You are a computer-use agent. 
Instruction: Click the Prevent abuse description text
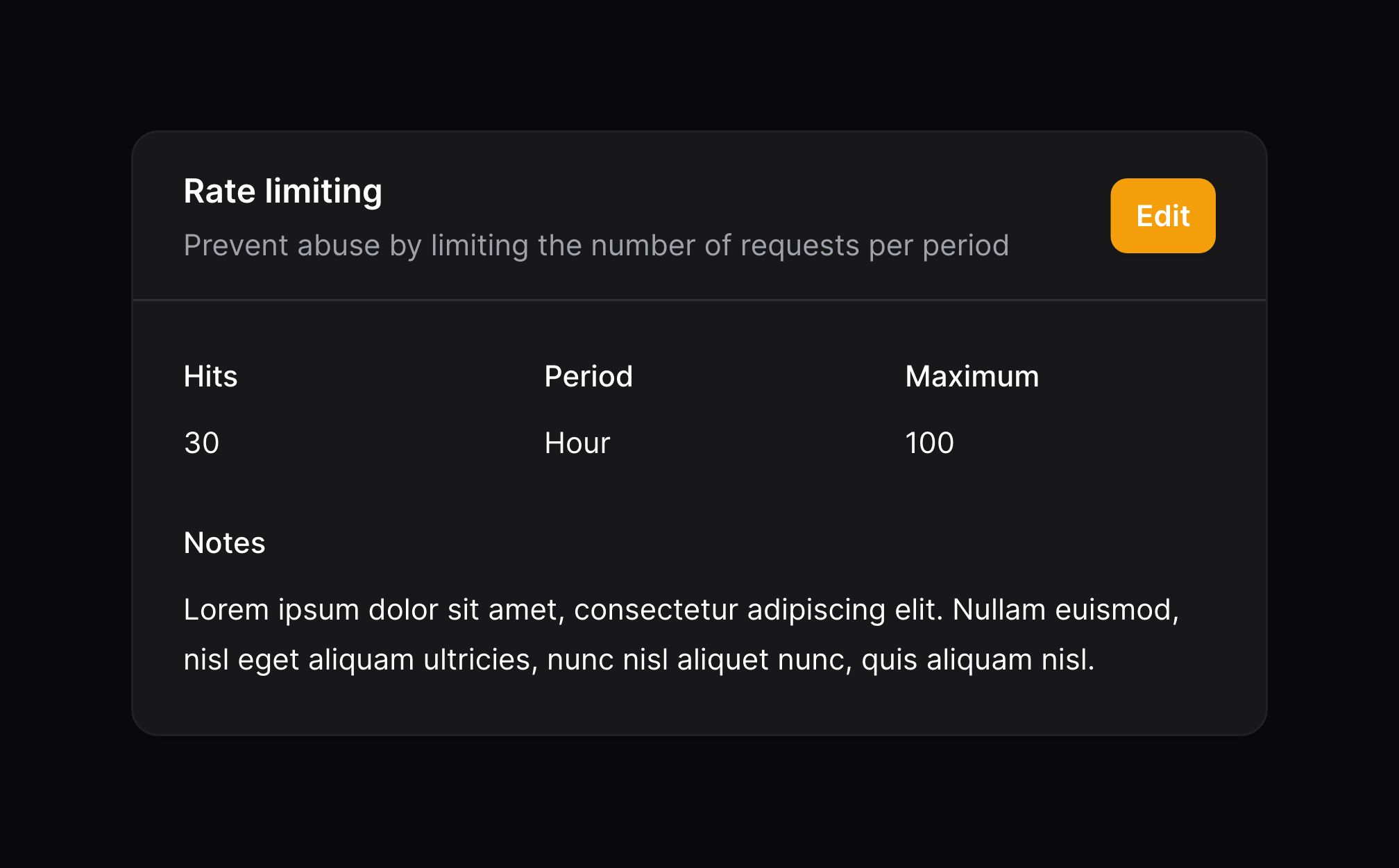click(596, 246)
